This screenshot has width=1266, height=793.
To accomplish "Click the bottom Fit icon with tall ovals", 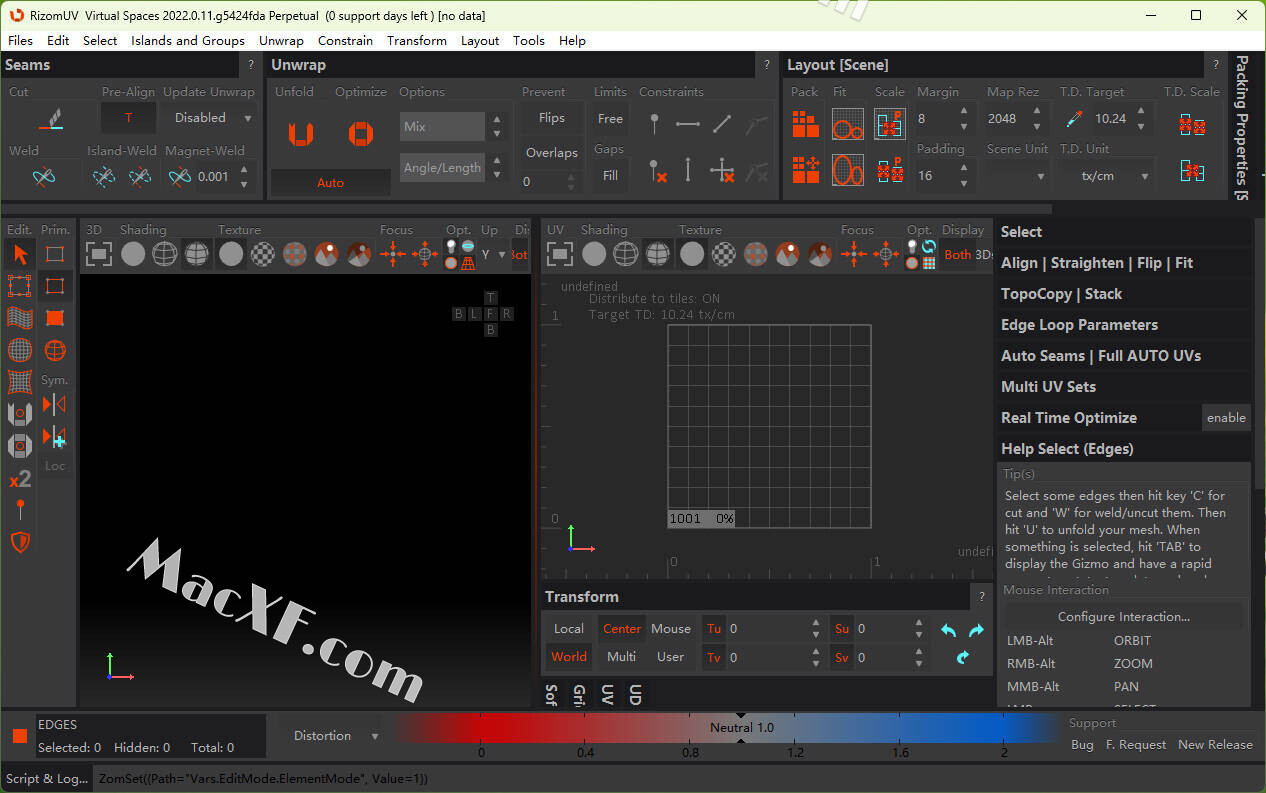I will coord(848,170).
